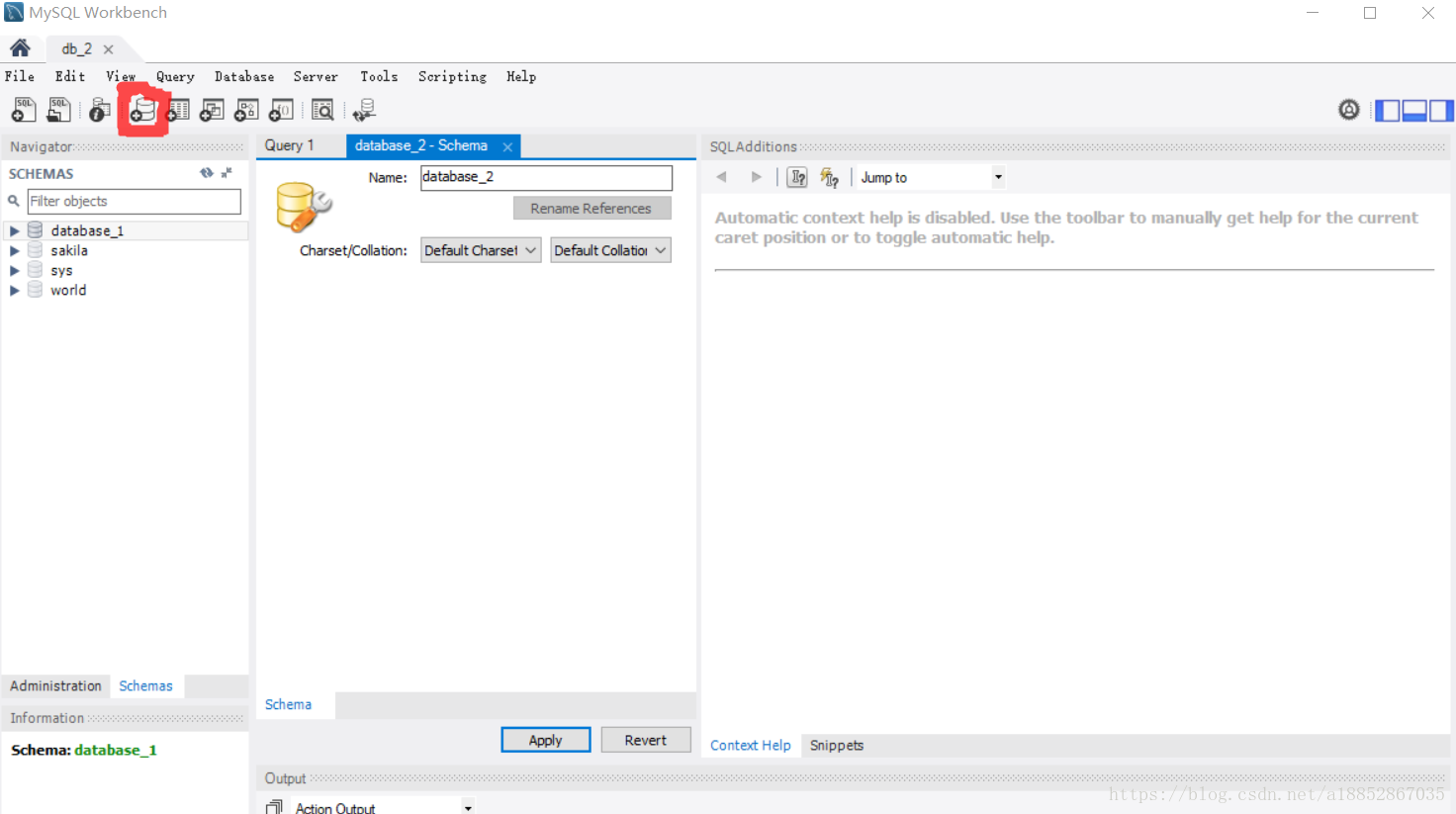The width and height of the screenshot is (1456, 814).
Task: Create a new stored procedure icon
Action: [246, 110]
